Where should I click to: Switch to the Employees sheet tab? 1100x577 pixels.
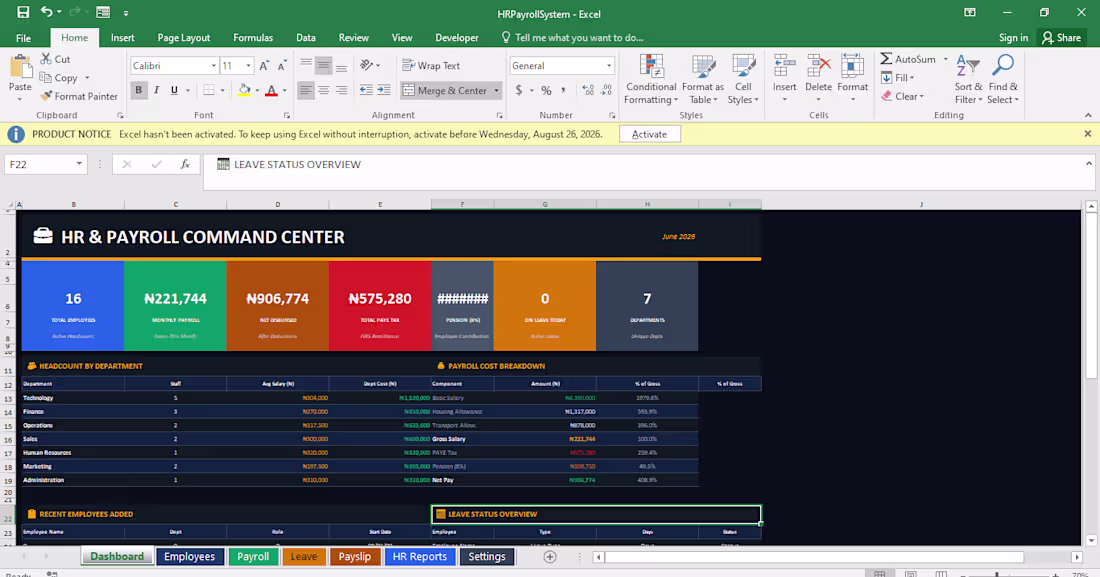tap(189, 557)
